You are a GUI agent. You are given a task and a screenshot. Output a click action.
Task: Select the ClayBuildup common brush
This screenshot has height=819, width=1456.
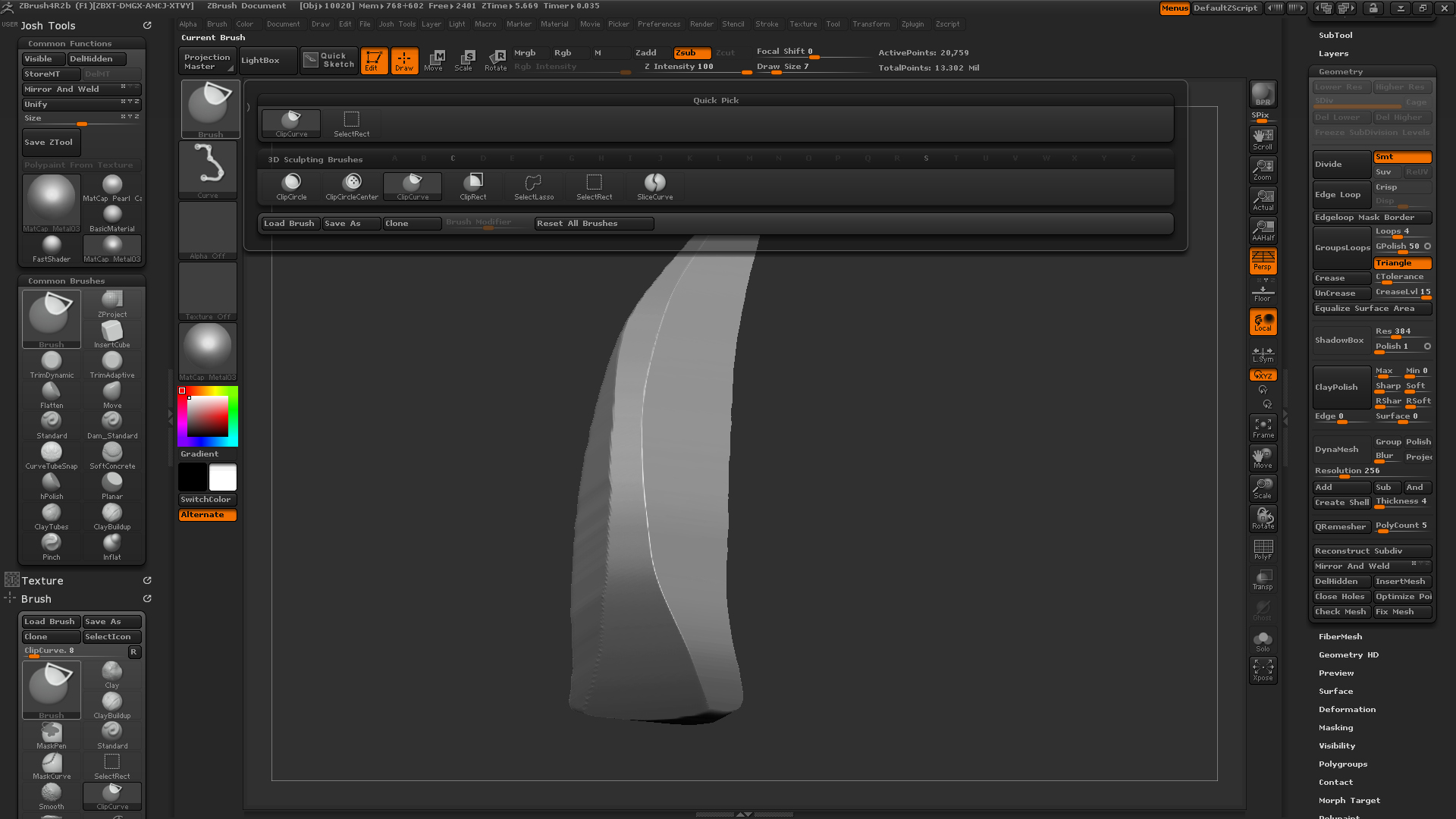pyautogui.click(x=112, y=516)
